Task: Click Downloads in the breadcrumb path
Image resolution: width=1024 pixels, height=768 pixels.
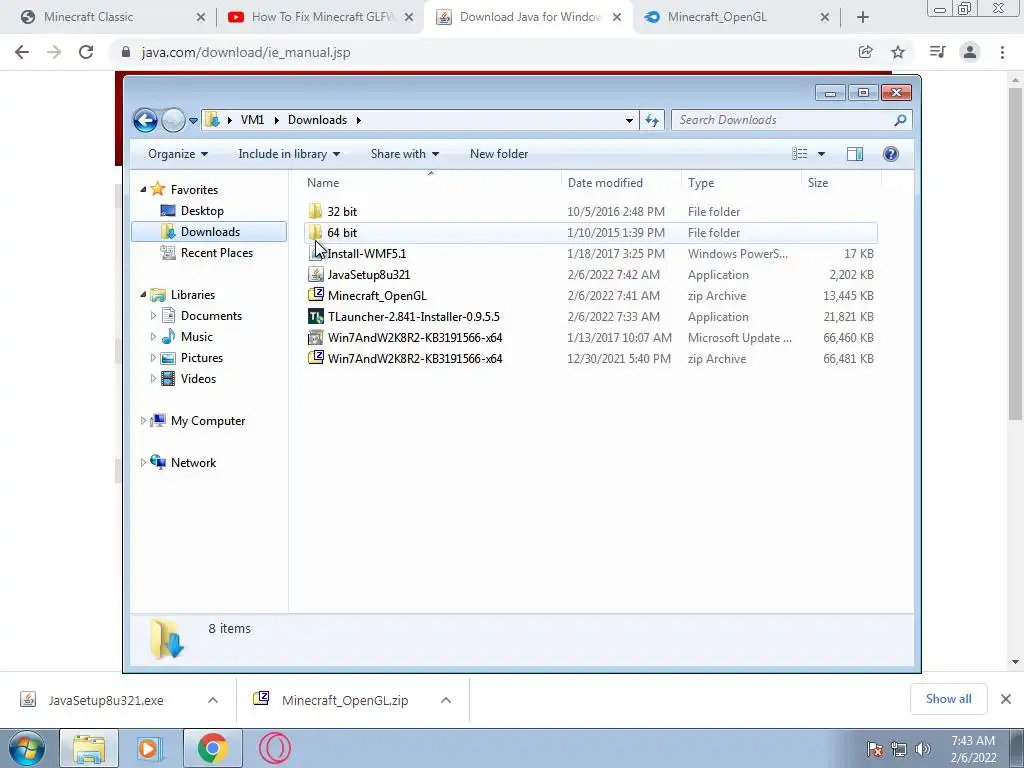Action: click(x=317, y=120)
